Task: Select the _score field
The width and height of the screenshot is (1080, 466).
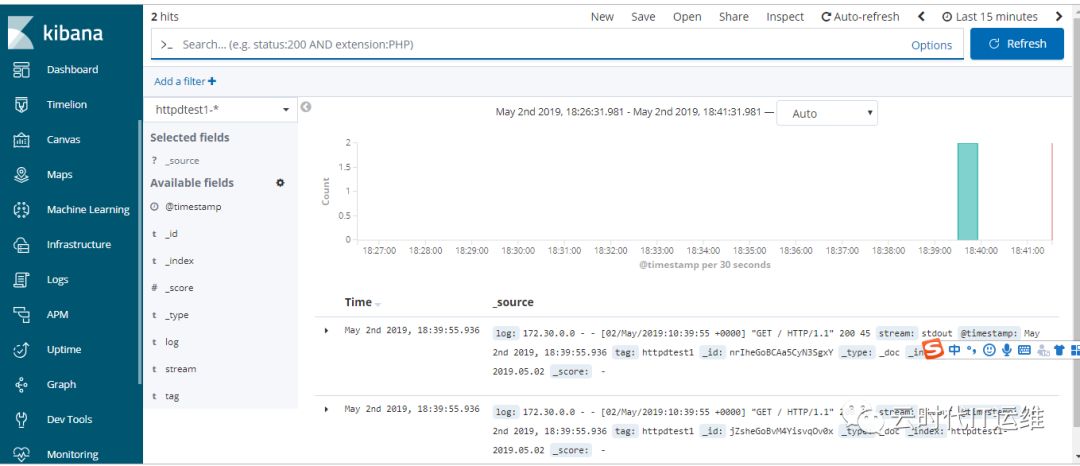Action: click(x=179, y=288)
